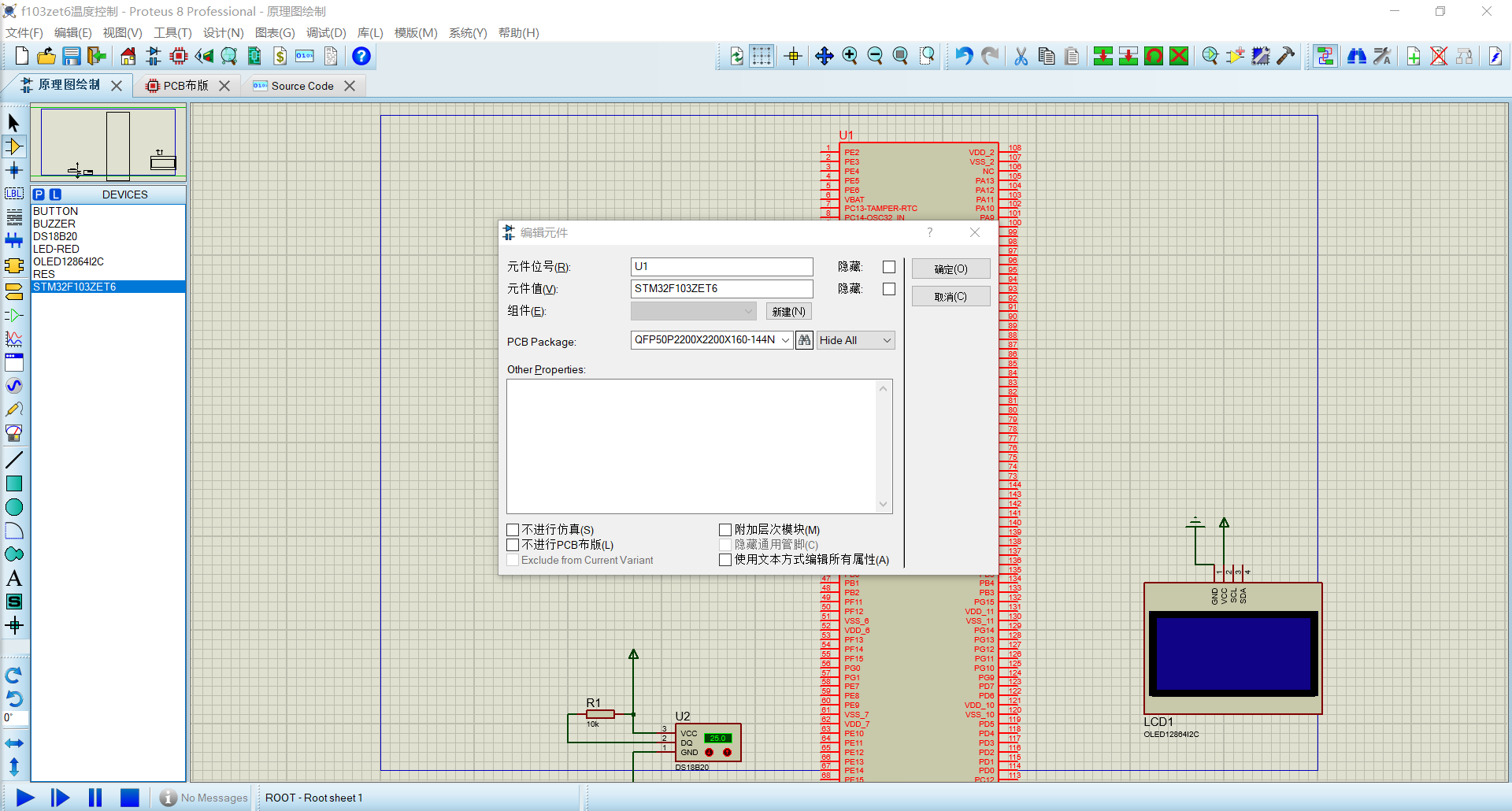
Task: Enable 使用文本方式编辑所有属性 checkbox
Action: (725, 560)
